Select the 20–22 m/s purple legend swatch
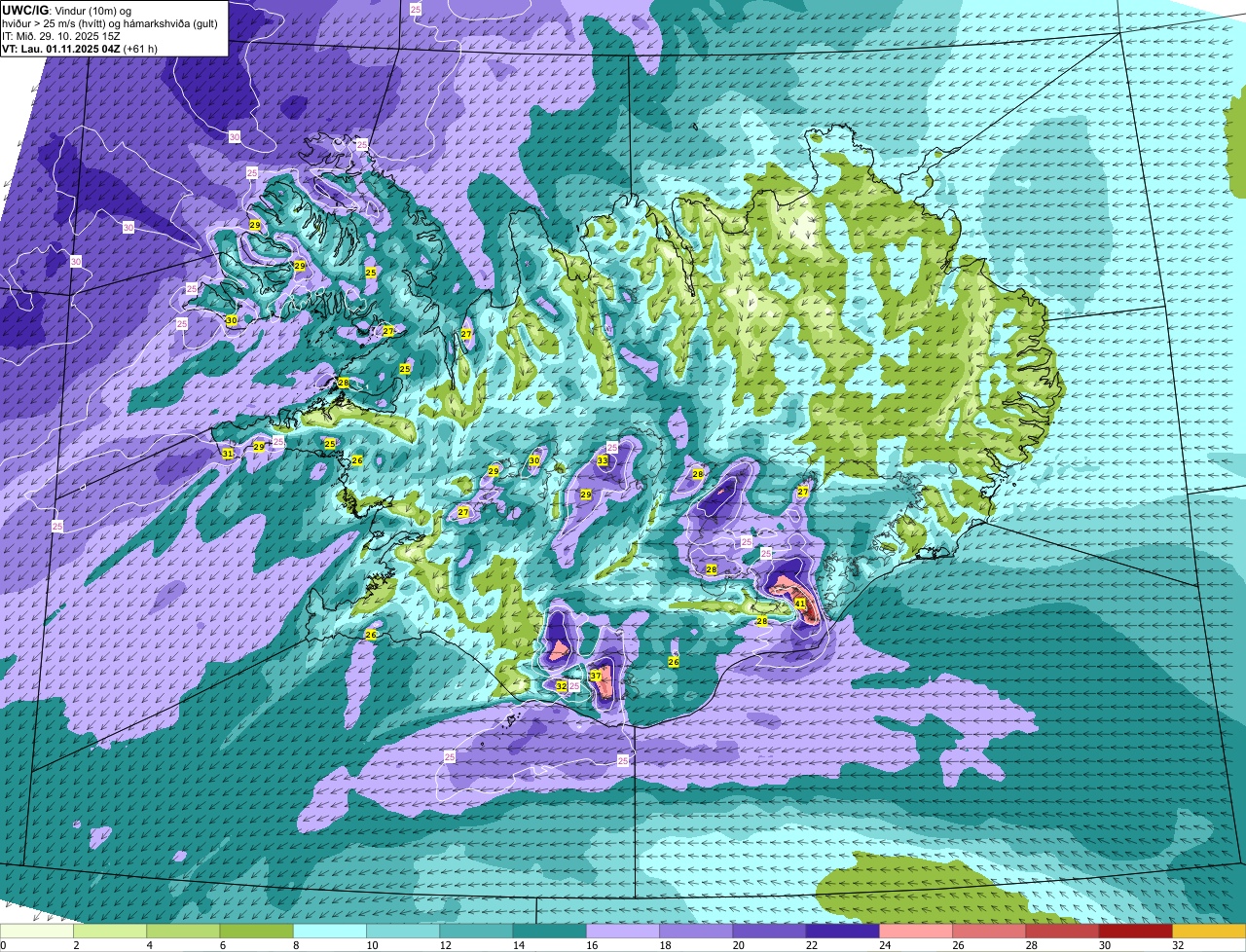This screenshot has height=952, width=1246. tap(769, 931)
